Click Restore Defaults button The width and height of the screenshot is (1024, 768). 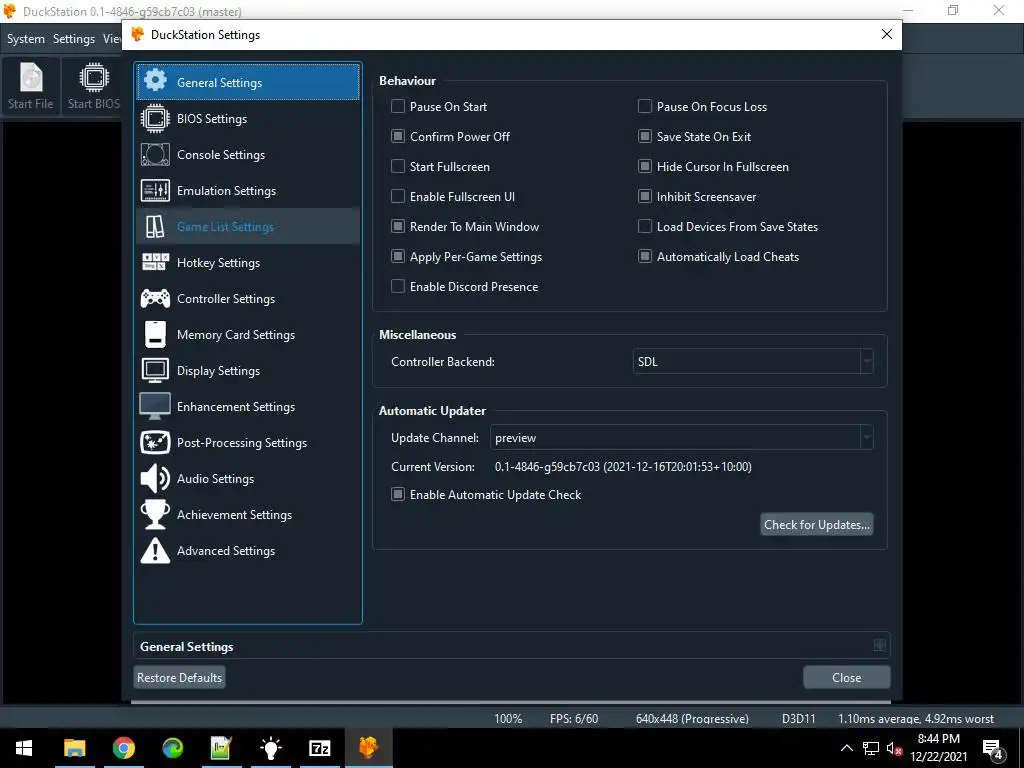coord(180,677)
